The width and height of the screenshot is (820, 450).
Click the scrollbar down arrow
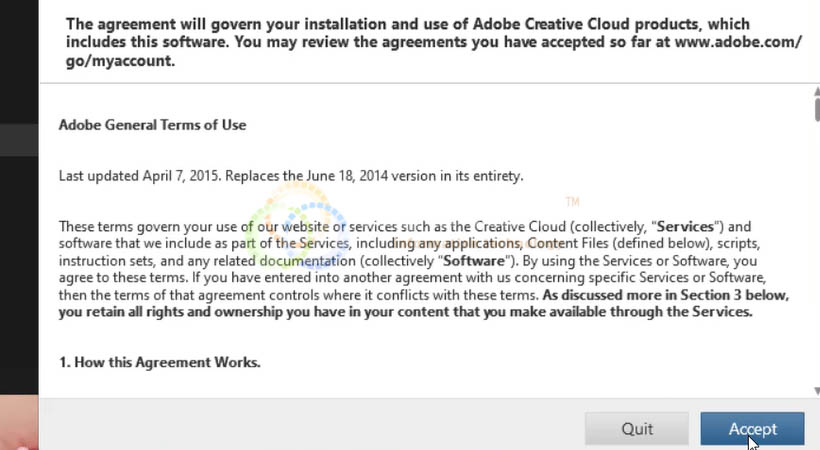click(817, 391)
